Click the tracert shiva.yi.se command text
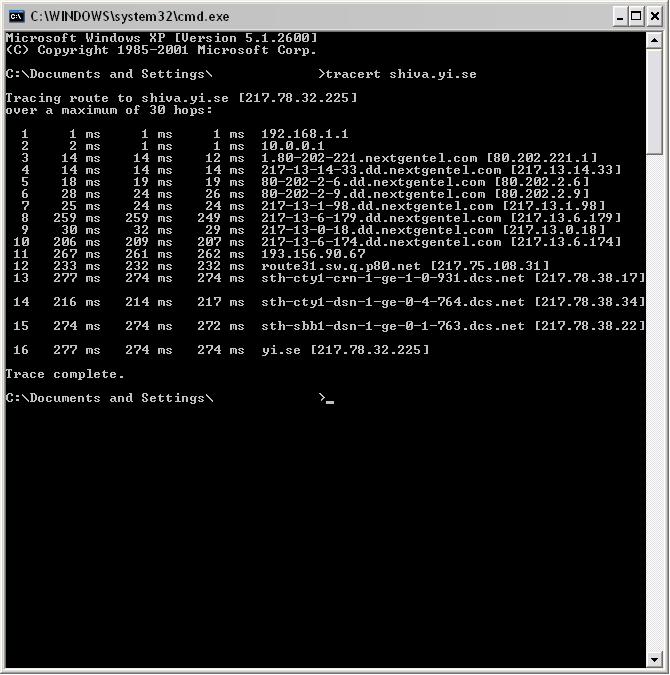This screenshot has height=675, width=670. coord(401,74)
